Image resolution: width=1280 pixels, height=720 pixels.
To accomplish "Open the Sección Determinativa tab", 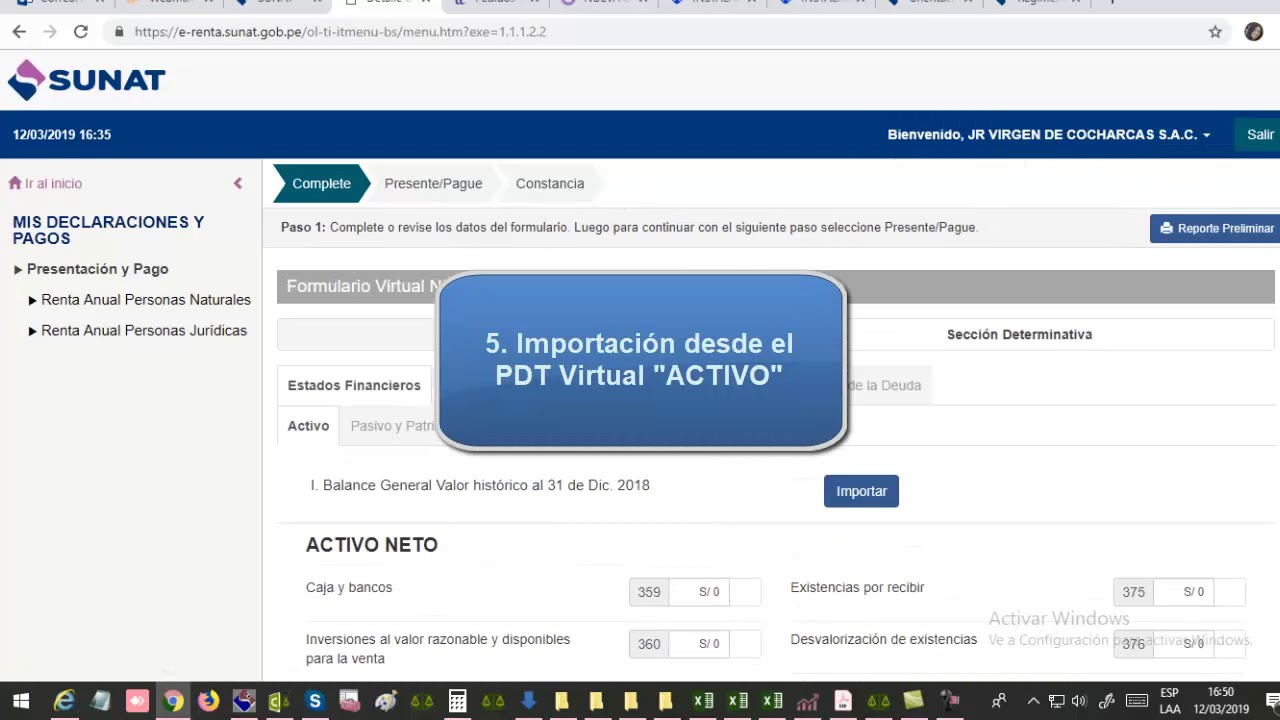I will (1019, 335).
